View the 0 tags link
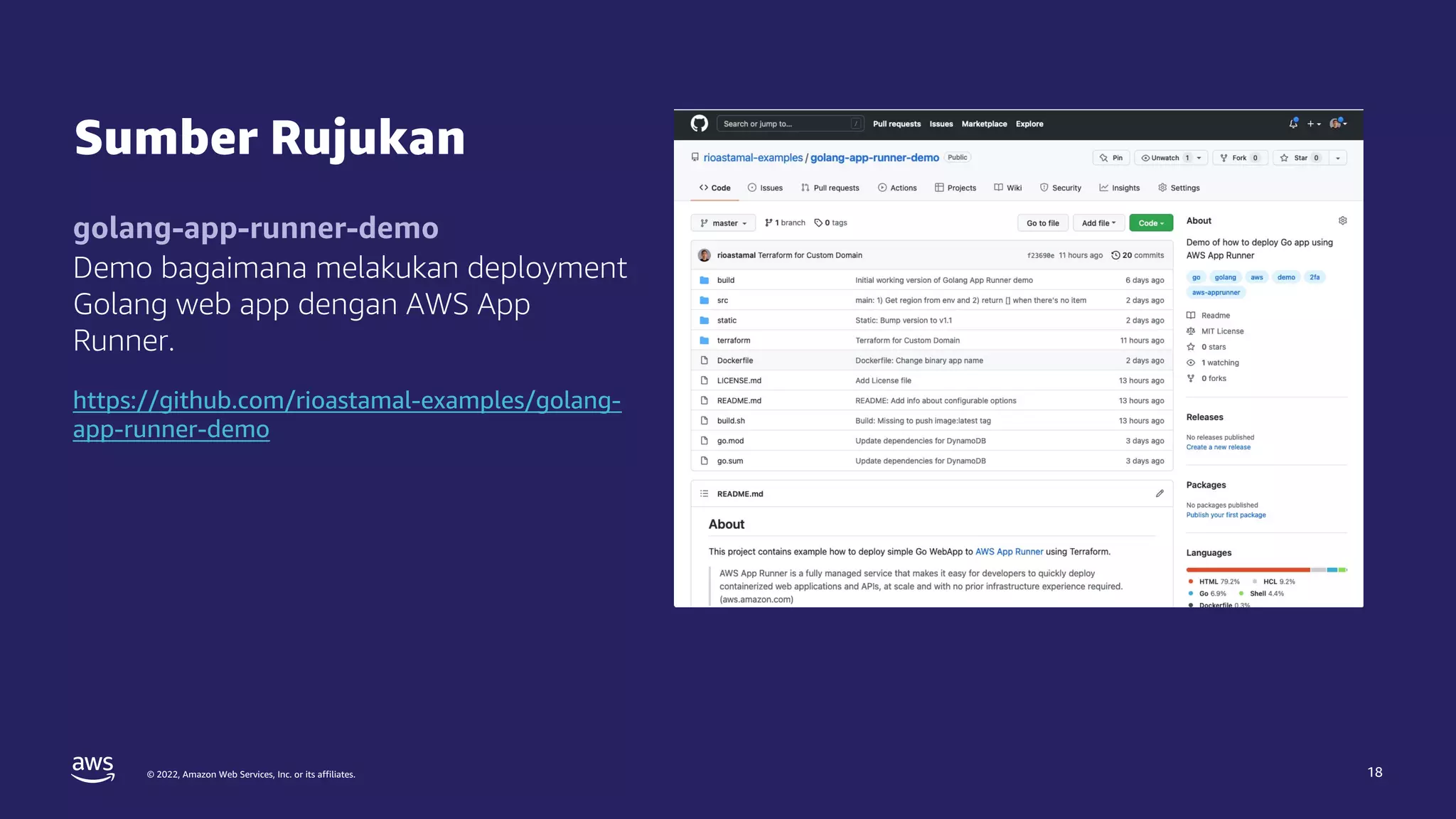1456x819 pixels. coord(830,223)
